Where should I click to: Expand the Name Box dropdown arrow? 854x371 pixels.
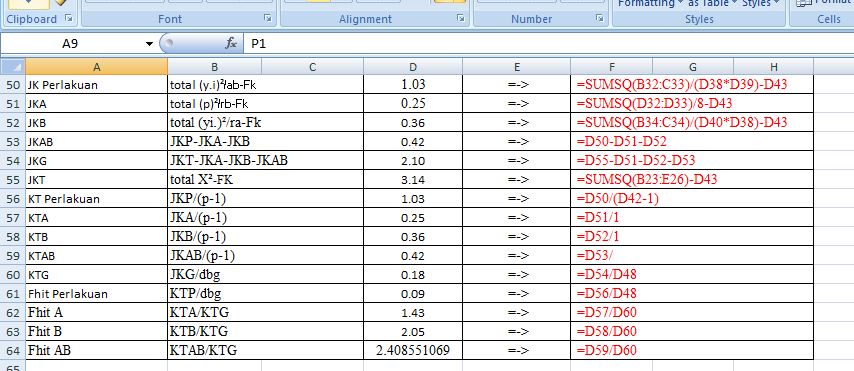(x=149, y=44)
